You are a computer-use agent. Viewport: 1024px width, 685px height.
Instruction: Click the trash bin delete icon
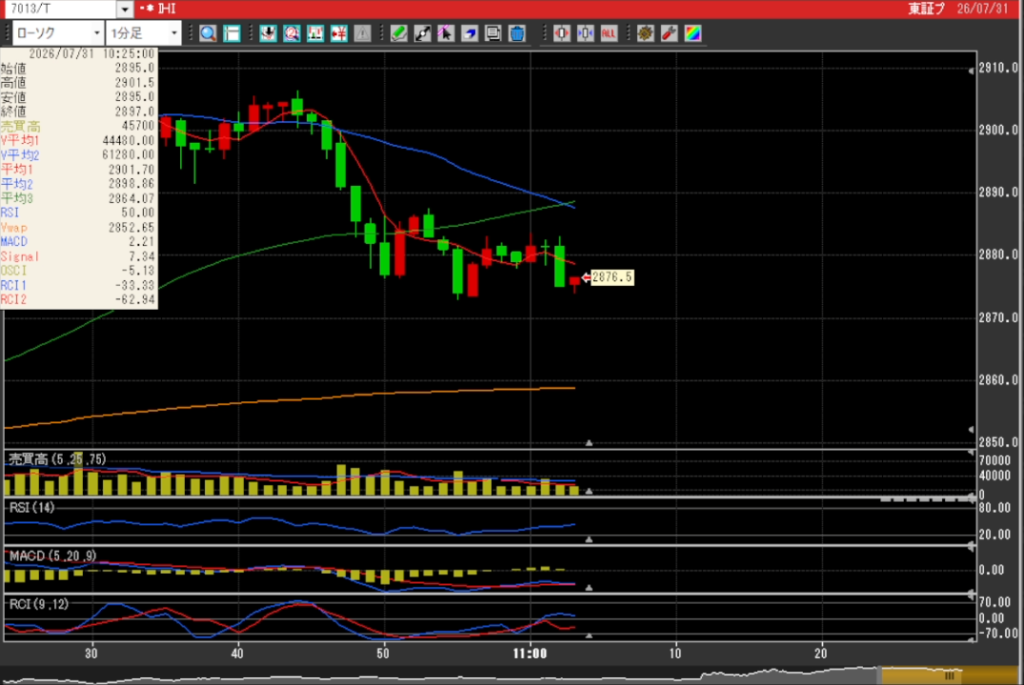pos(517,33)
